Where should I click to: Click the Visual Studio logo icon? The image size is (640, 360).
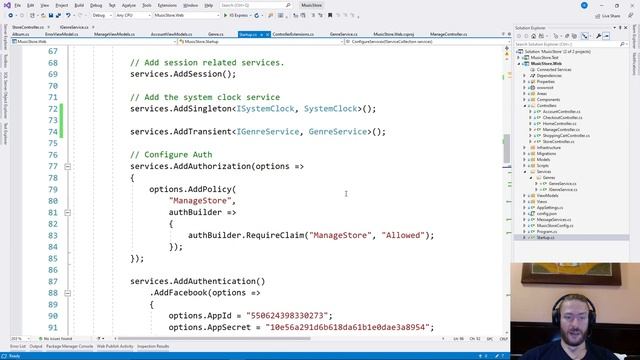(x=7, y=5)
